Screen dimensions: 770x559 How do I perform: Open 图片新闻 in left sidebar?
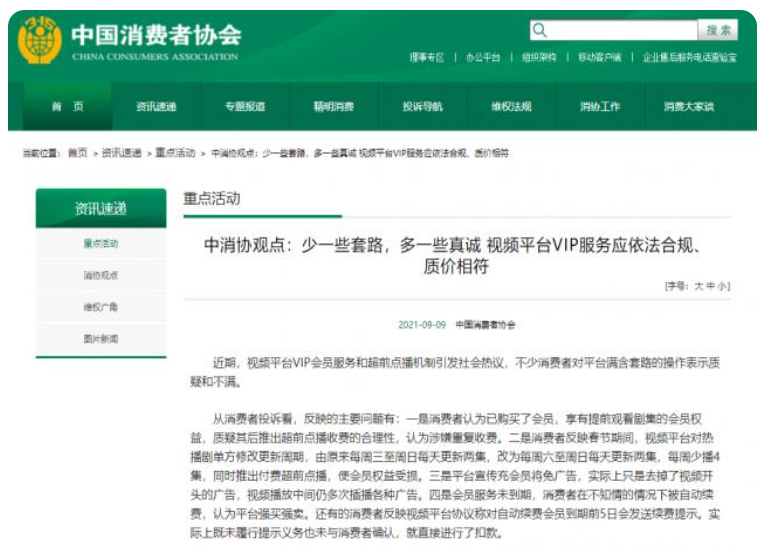[x=100, y=339]
